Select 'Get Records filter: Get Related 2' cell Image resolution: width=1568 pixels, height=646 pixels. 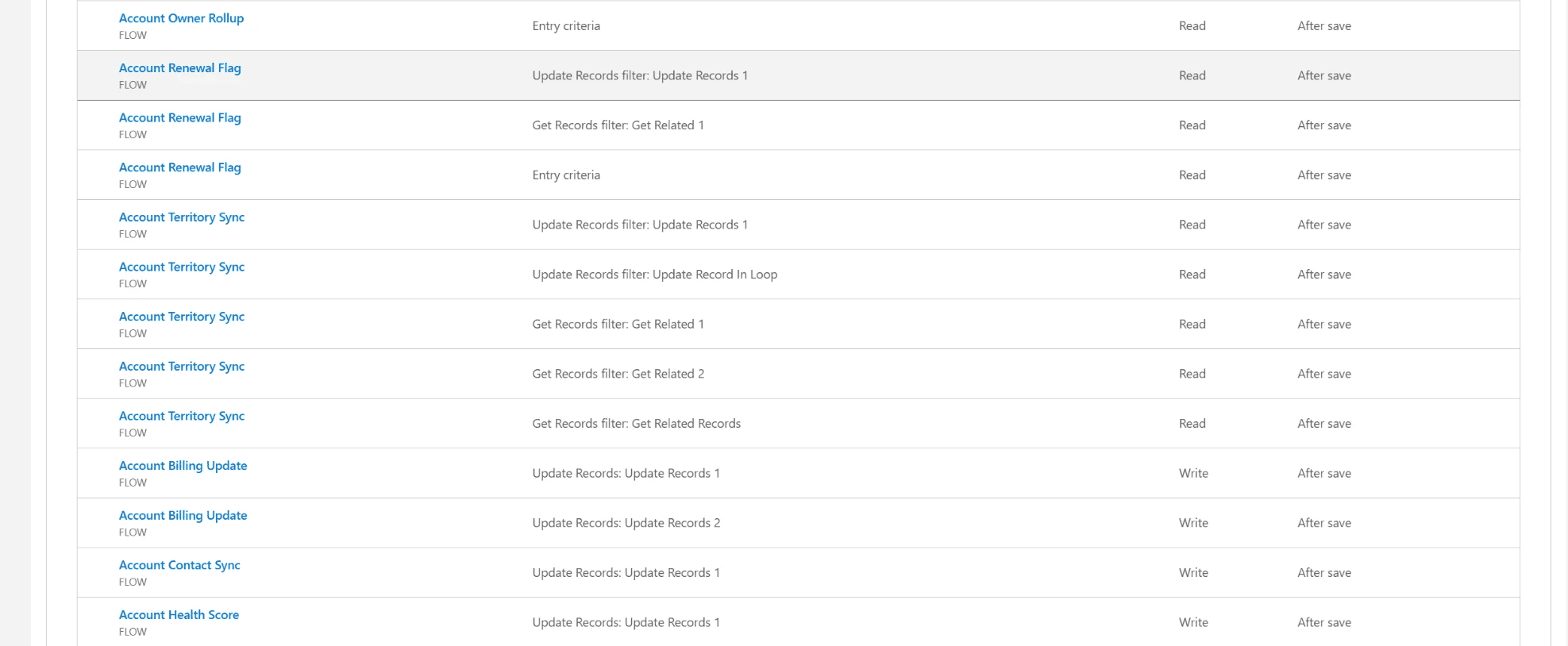click(x=618, y=374)
